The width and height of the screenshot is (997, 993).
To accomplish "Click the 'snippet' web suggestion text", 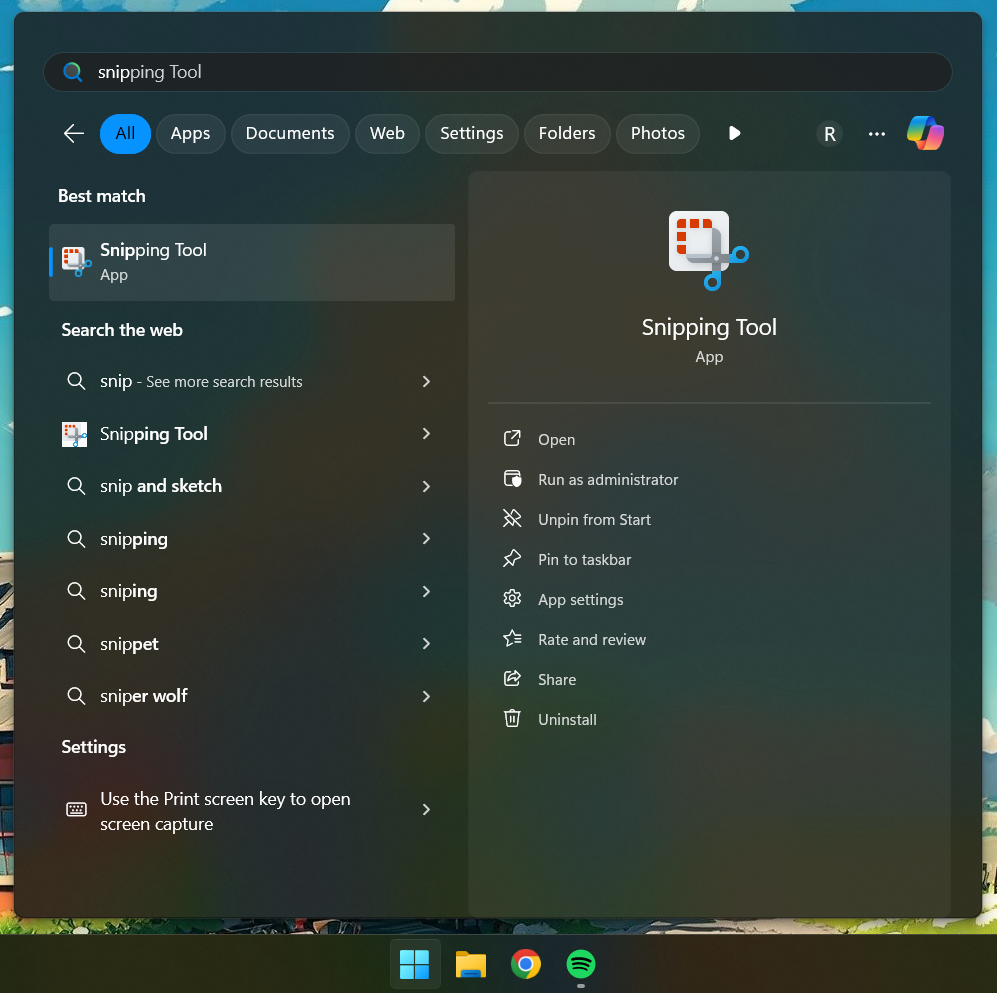I will coord(129,644).
